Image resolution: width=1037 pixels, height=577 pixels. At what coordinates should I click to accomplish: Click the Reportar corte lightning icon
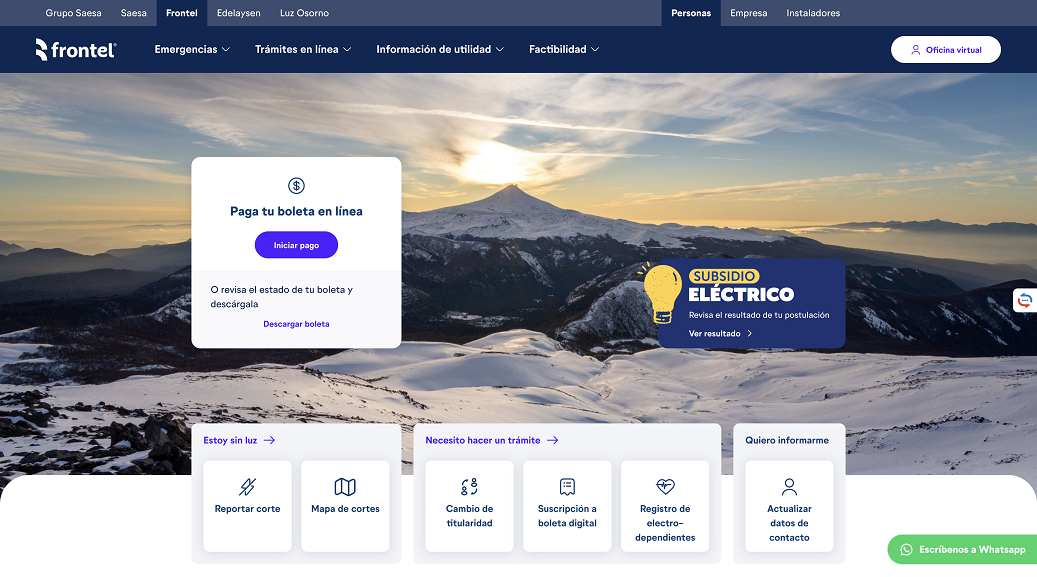pyautogui.click(x=247, y=487)
